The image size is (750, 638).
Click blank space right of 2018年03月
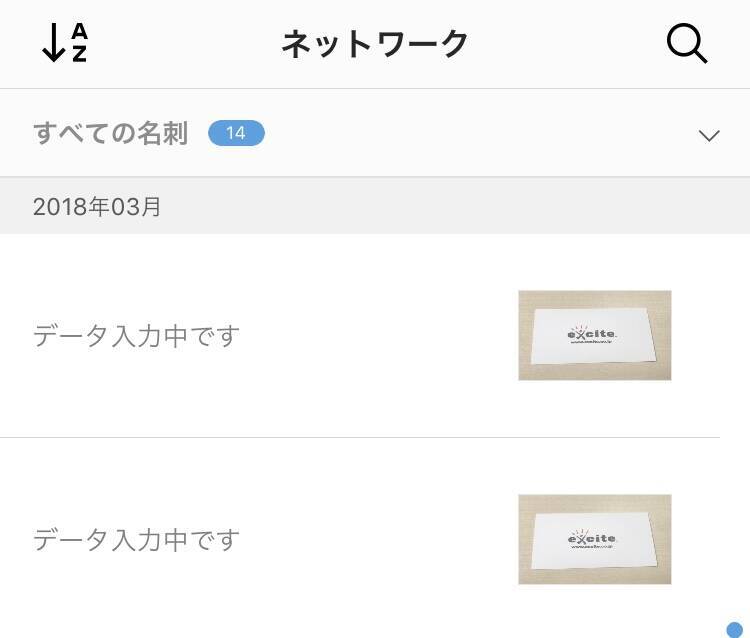pos(450,207)
